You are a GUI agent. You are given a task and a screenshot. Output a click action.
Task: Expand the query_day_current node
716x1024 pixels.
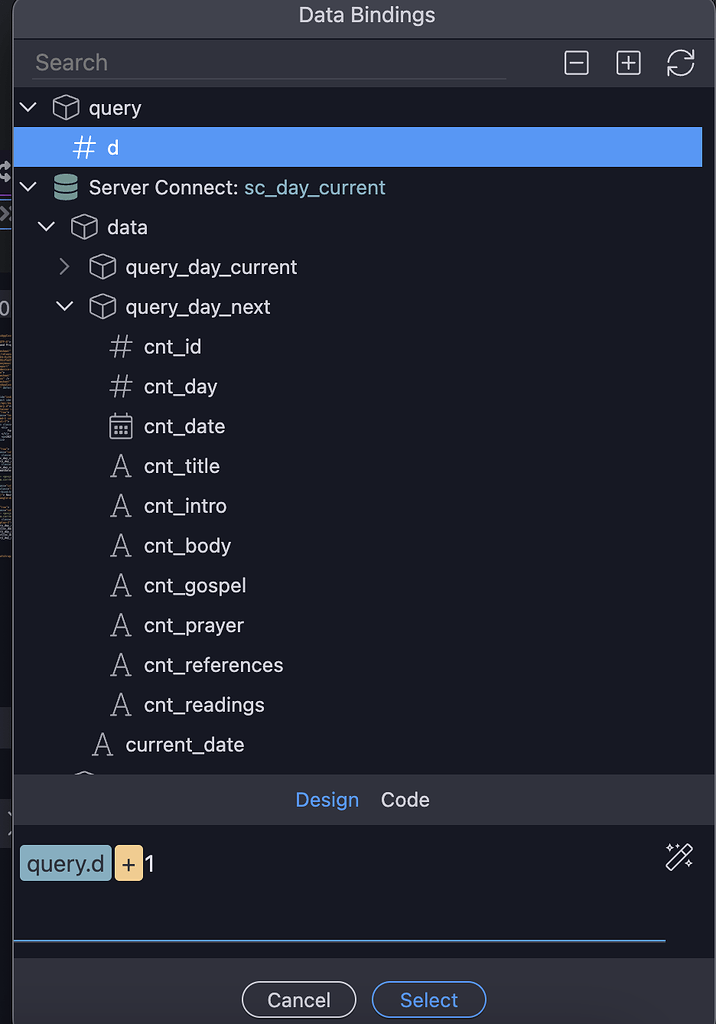(64, 267)
